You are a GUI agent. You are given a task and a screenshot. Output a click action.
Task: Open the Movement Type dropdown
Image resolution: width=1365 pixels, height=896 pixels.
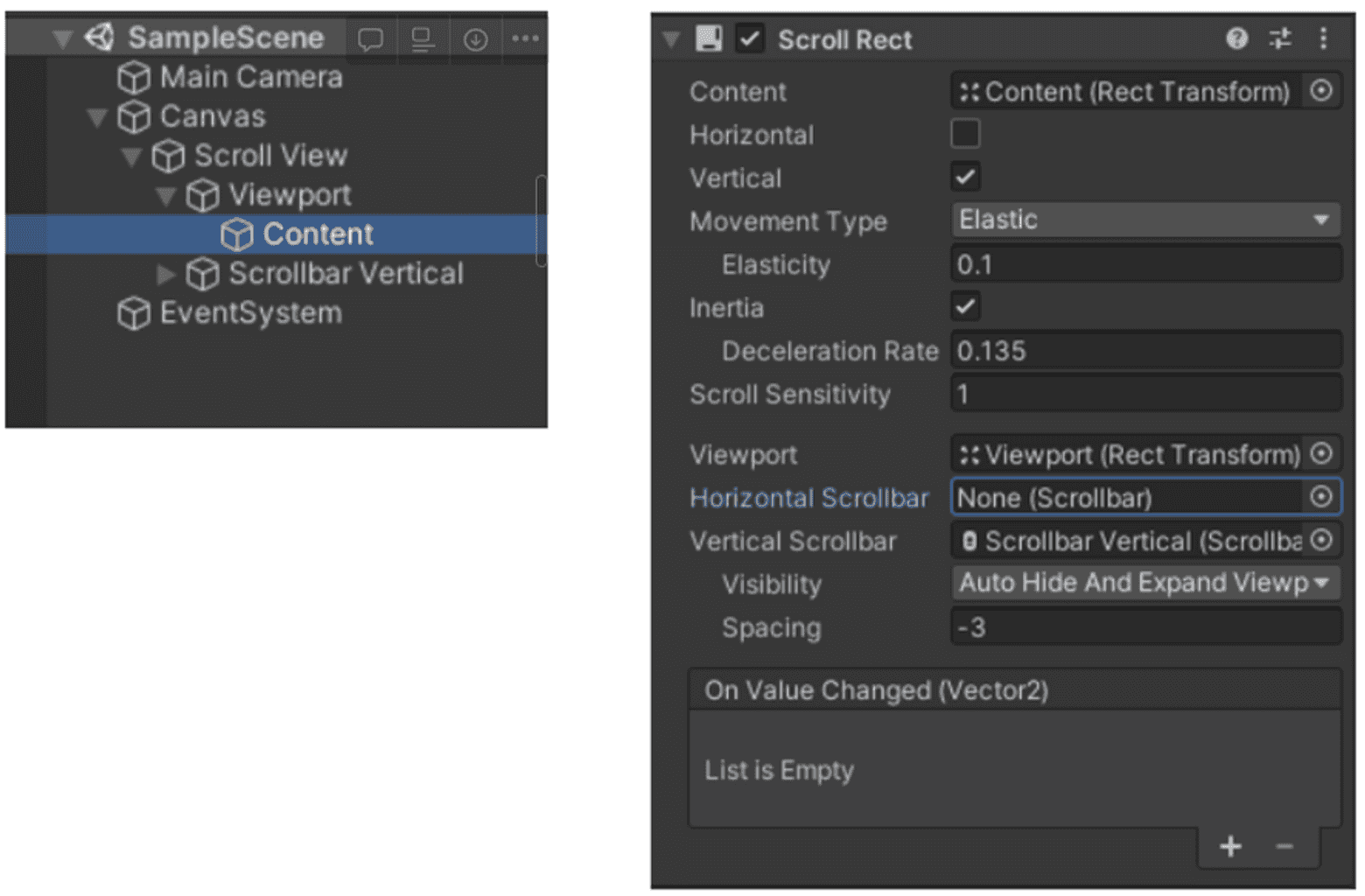[1144, 220]
